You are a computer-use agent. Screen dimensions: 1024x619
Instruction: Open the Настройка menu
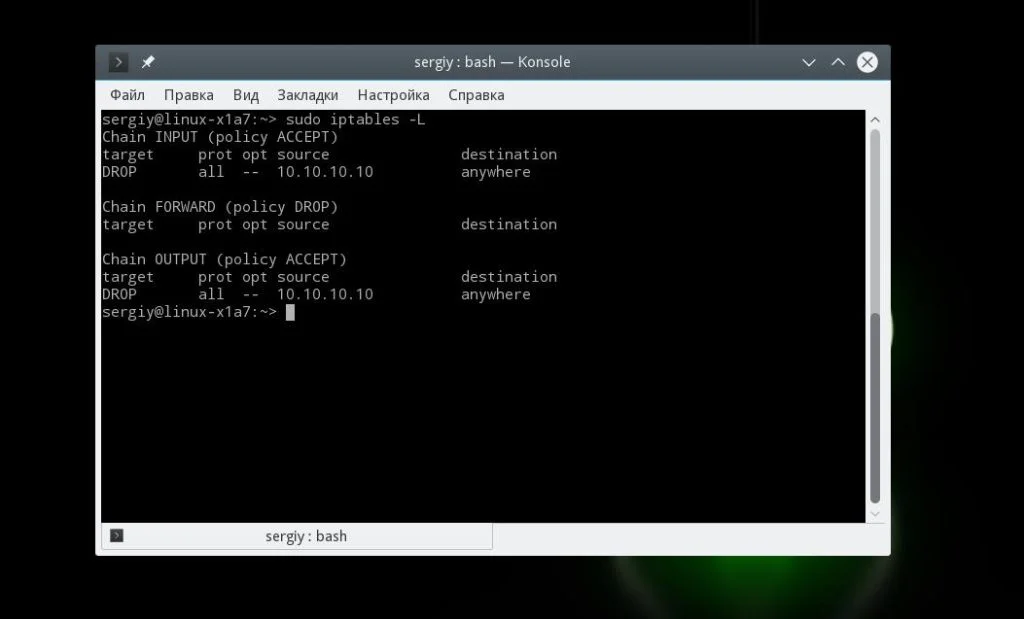click(x=394, y=95)
